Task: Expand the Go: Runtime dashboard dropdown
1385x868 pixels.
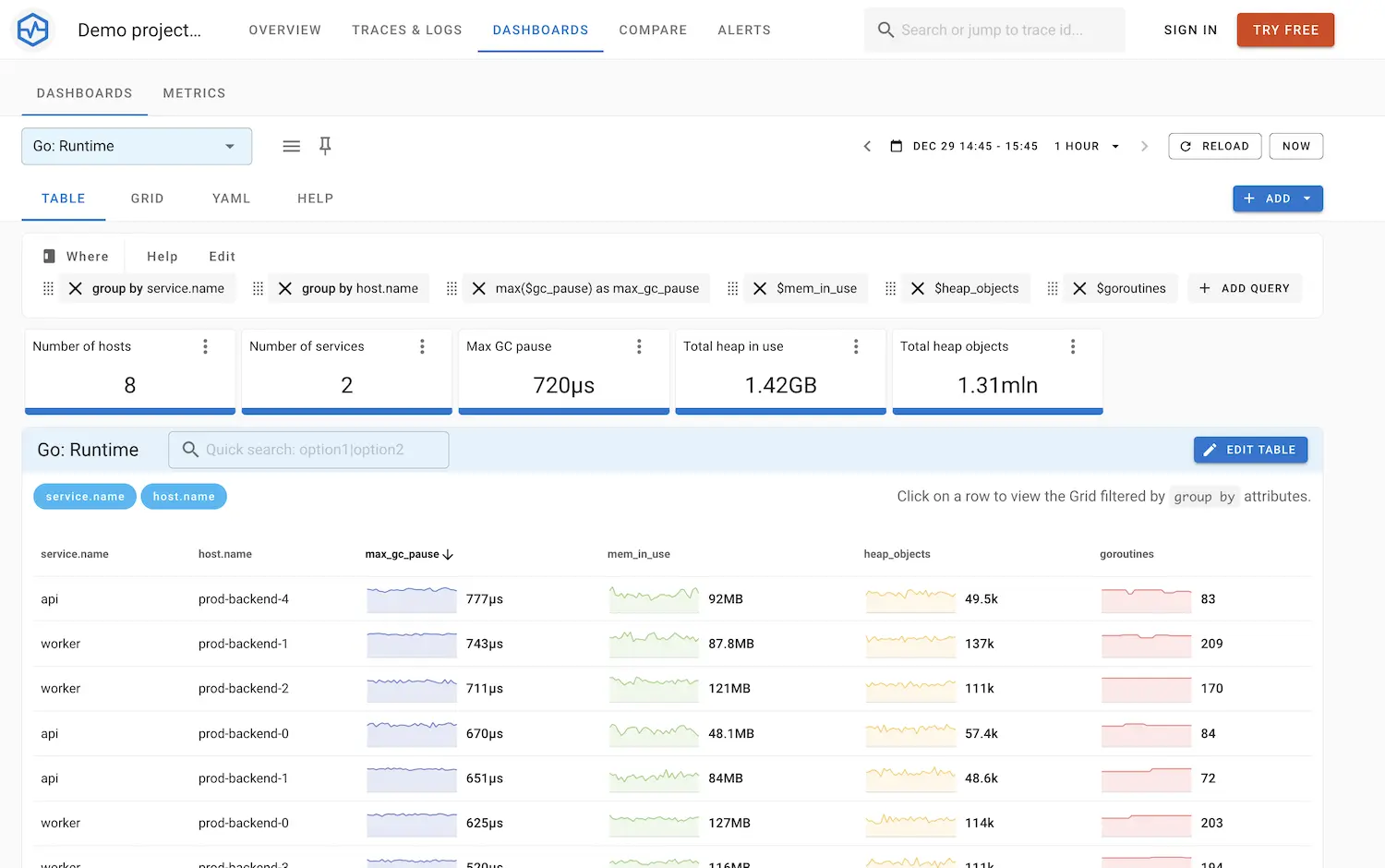Action: point(137,146)
